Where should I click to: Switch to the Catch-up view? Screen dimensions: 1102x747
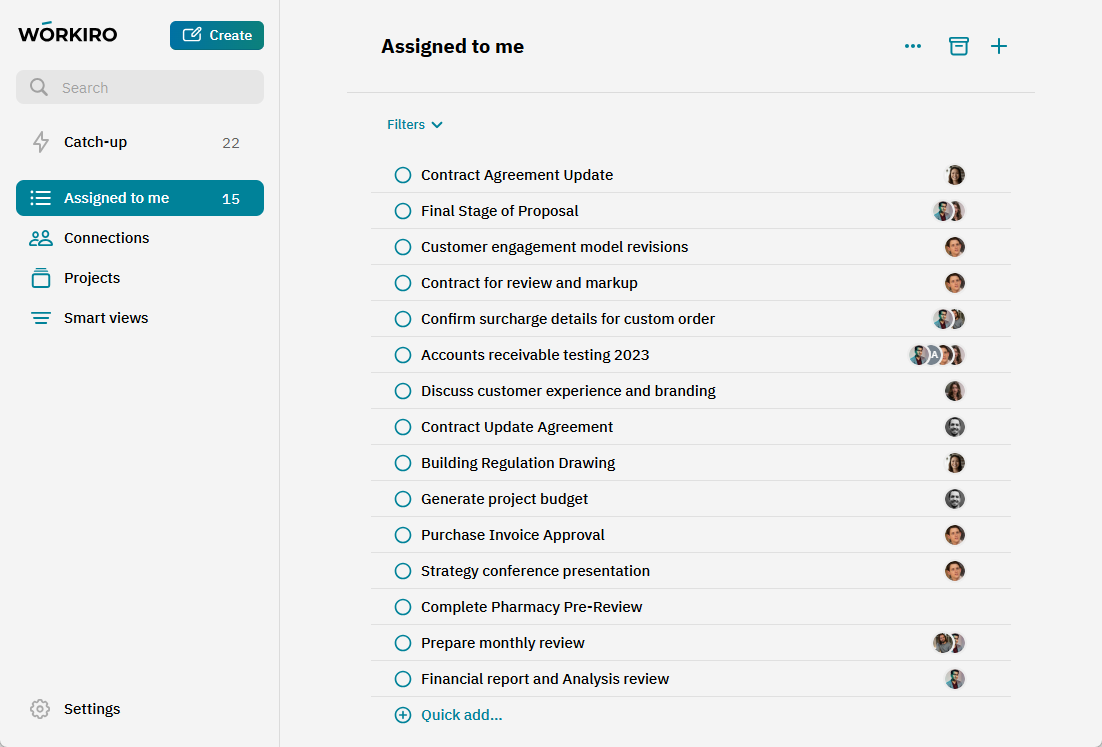95,142
